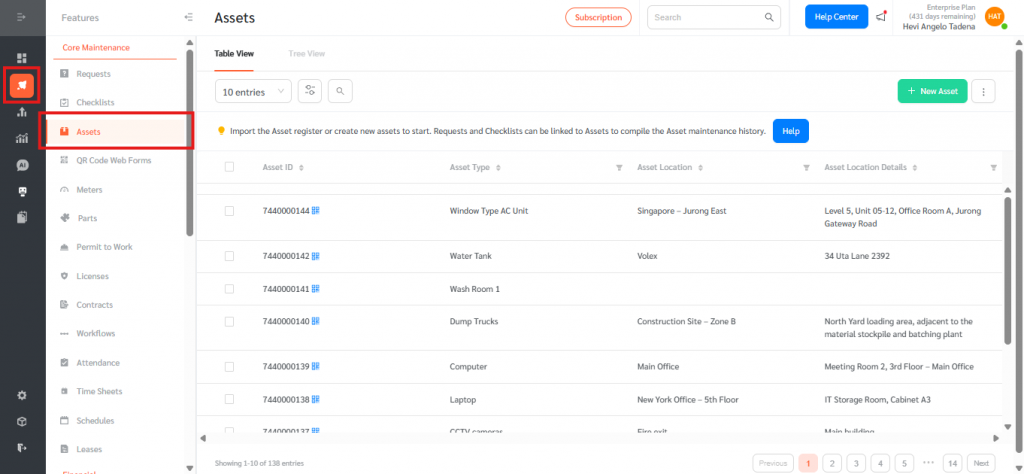Tick the checkbox for asset 7440000142
Image resolution: width=1024 pixels, height=474 pixels.
[x=229, y=256]
